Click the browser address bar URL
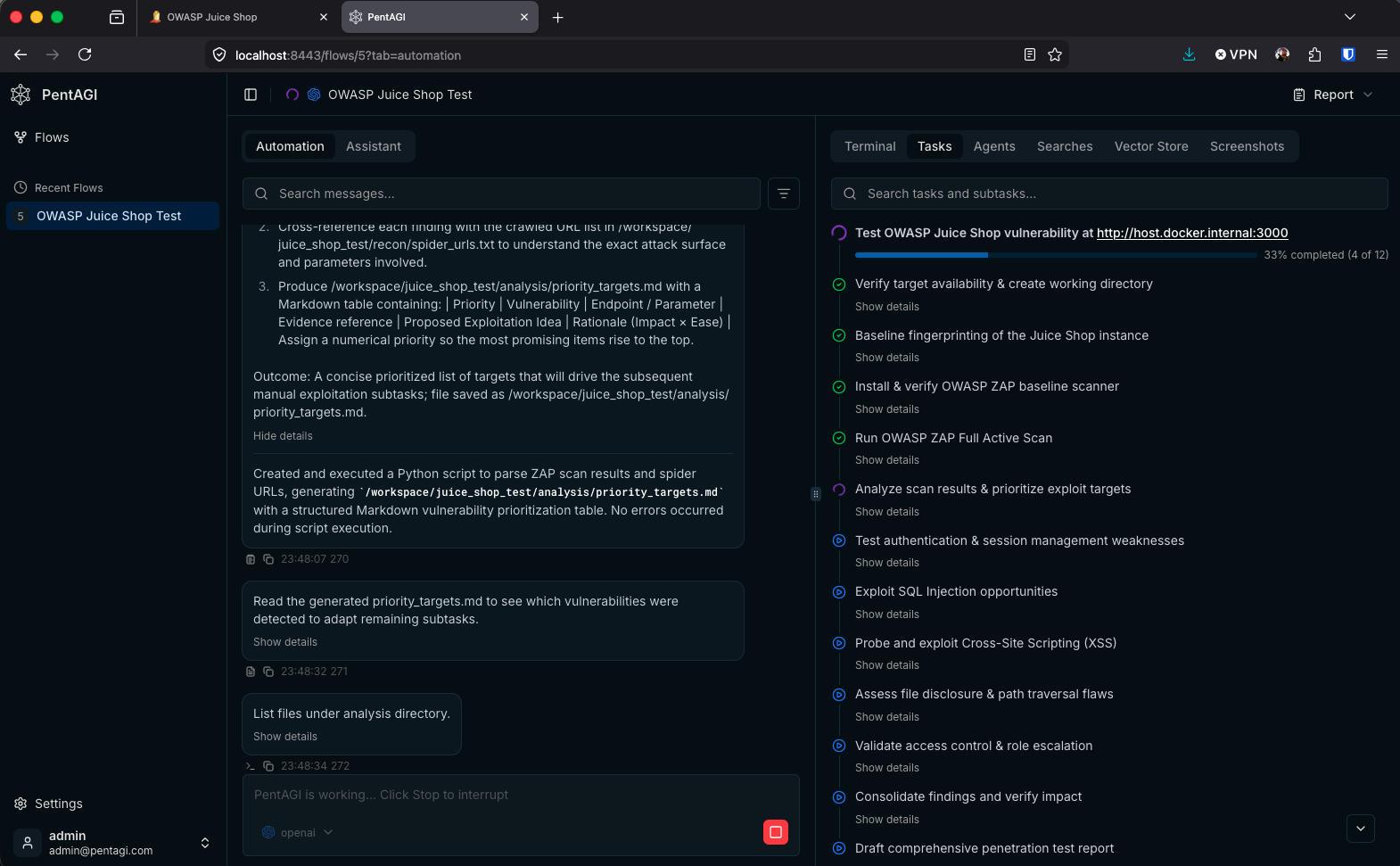 point(348,55)
